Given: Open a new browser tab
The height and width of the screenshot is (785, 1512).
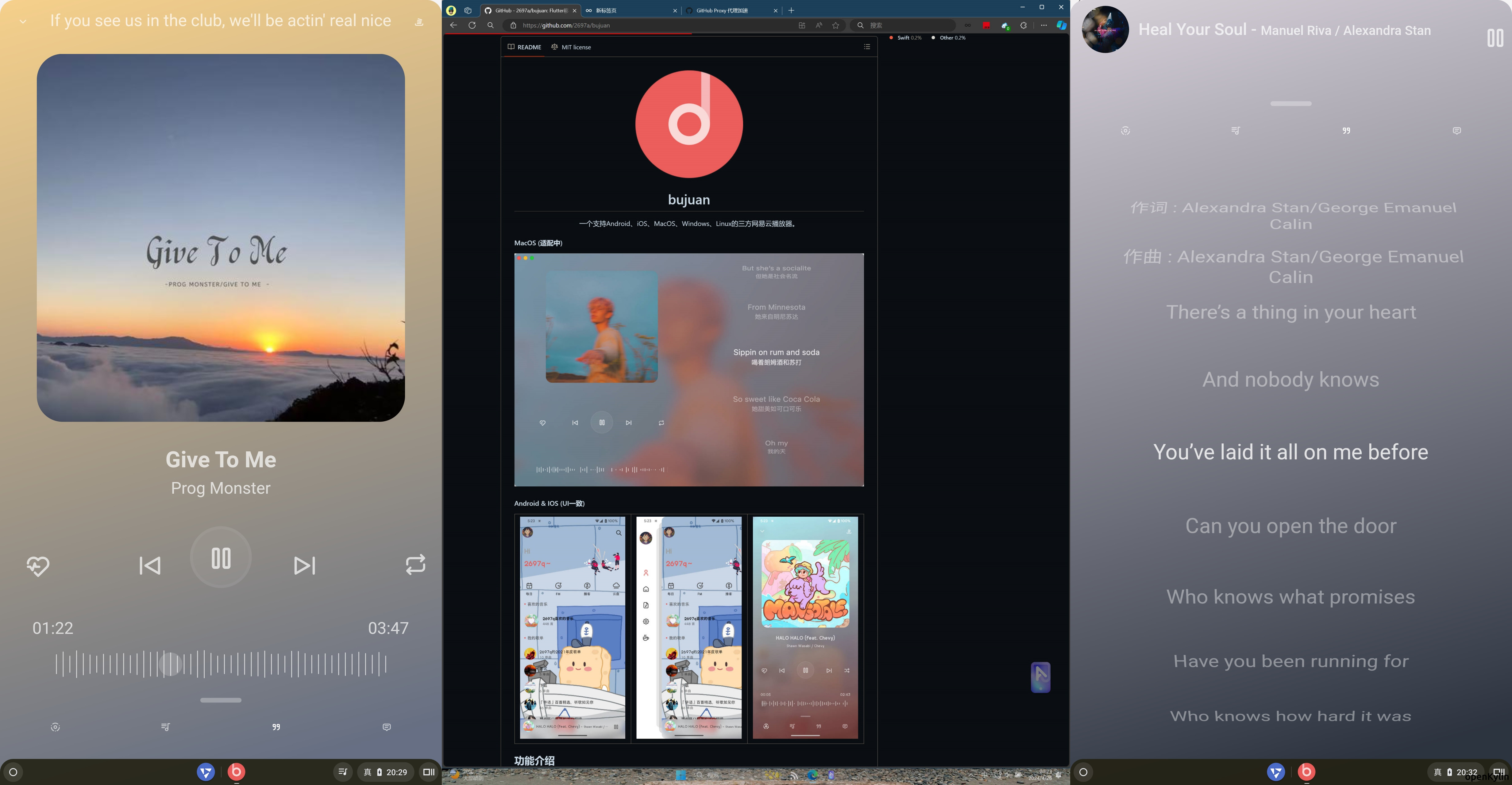Looking at the screenshot, I should pos(791,10).
